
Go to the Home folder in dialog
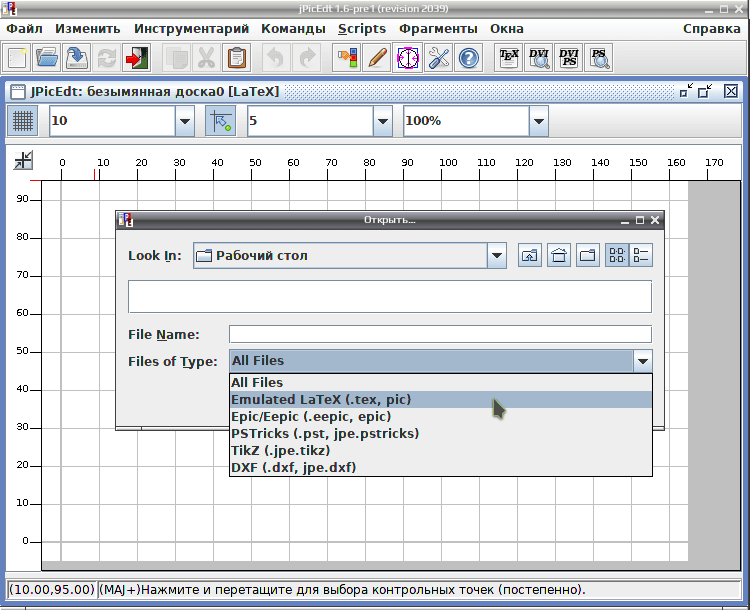pyautogui.click(x=559, y=255)
